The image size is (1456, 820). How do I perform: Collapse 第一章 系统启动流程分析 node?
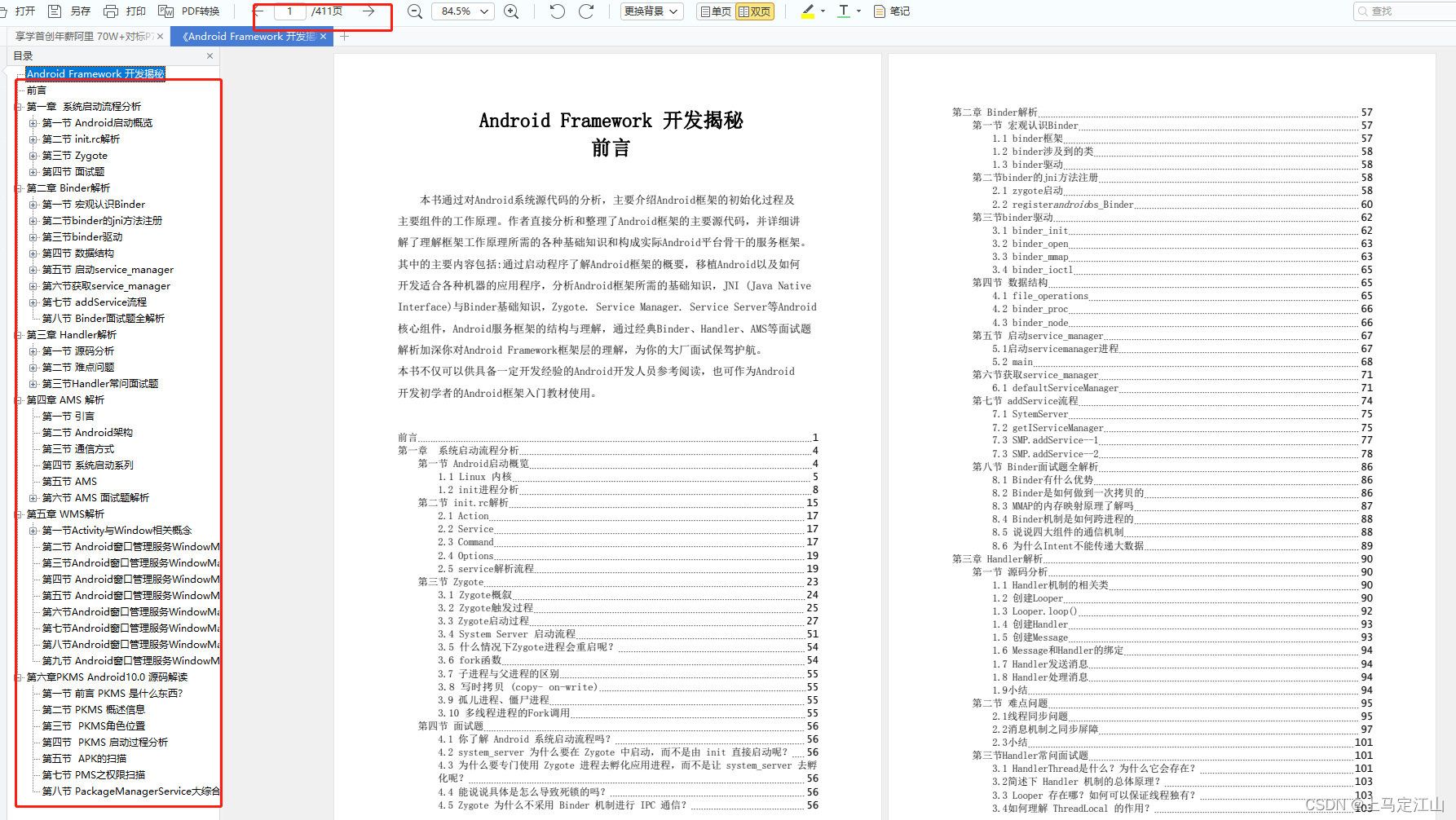point(20,107)
